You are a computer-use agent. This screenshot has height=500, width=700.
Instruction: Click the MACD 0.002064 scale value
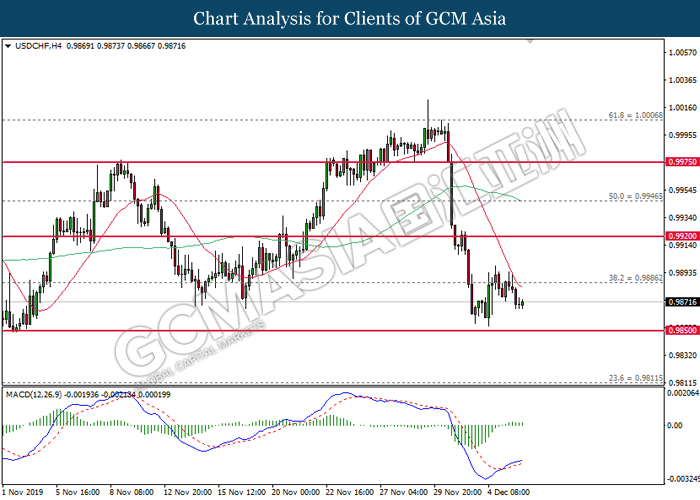[683, 393]
